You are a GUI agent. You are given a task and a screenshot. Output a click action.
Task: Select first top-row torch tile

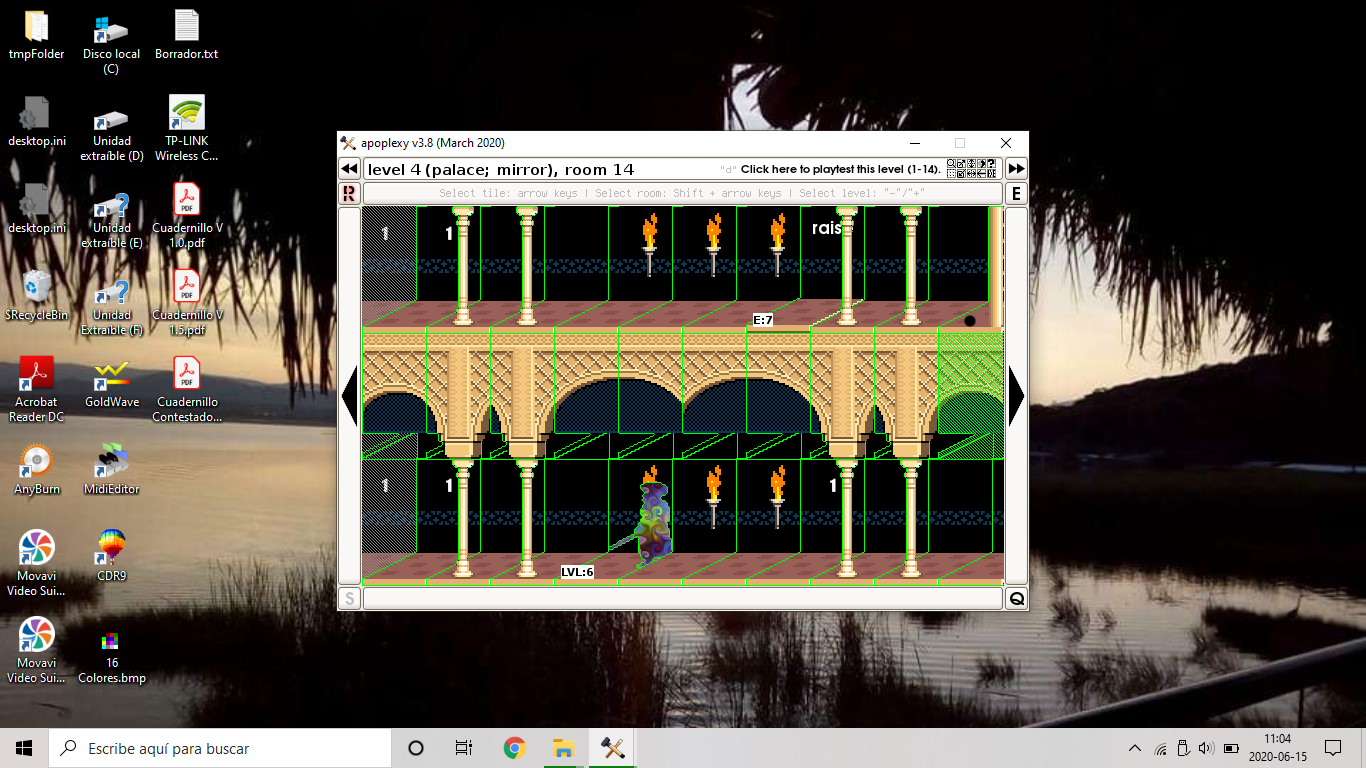coord(649,243)
